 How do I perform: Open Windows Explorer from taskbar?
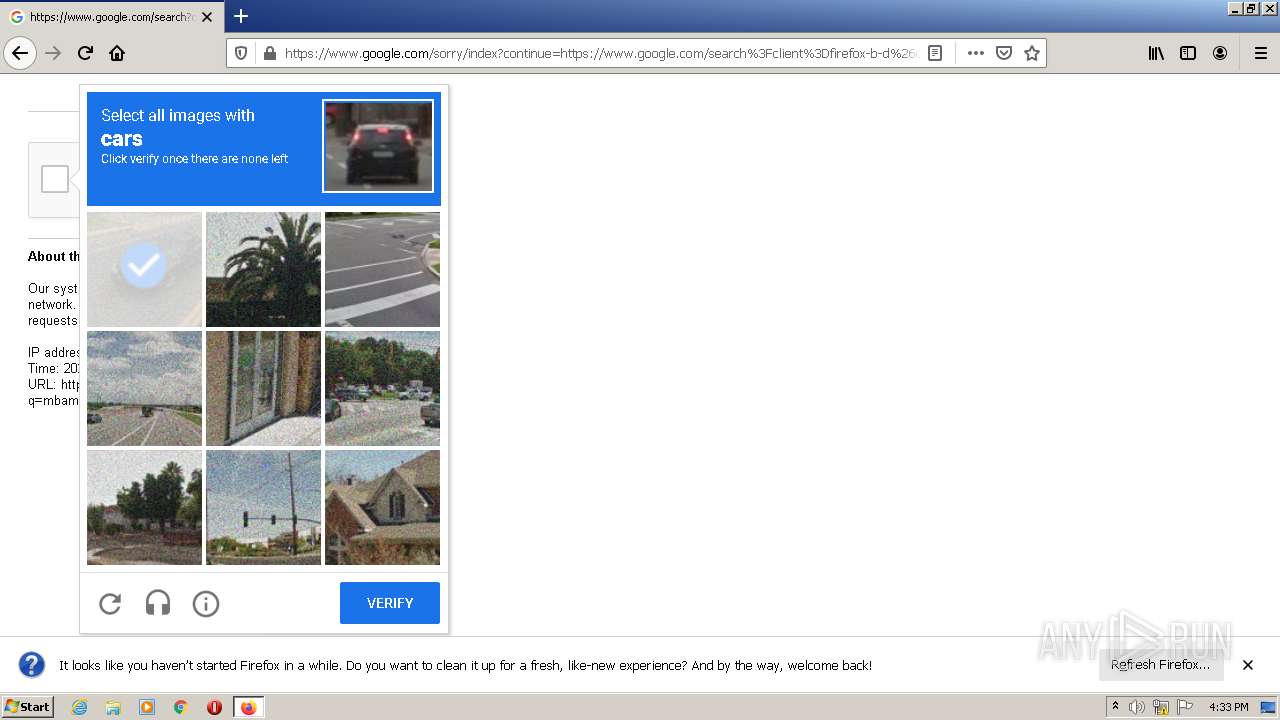pos(113,707)
